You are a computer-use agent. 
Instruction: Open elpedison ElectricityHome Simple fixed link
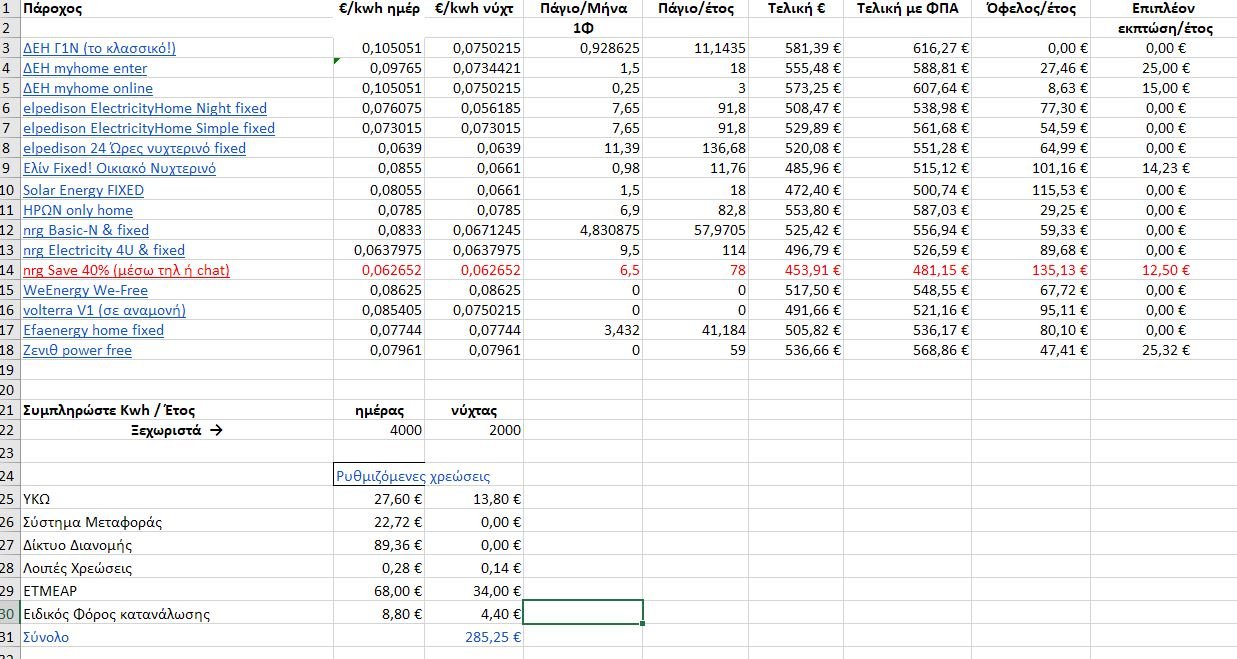pos(149,128)
